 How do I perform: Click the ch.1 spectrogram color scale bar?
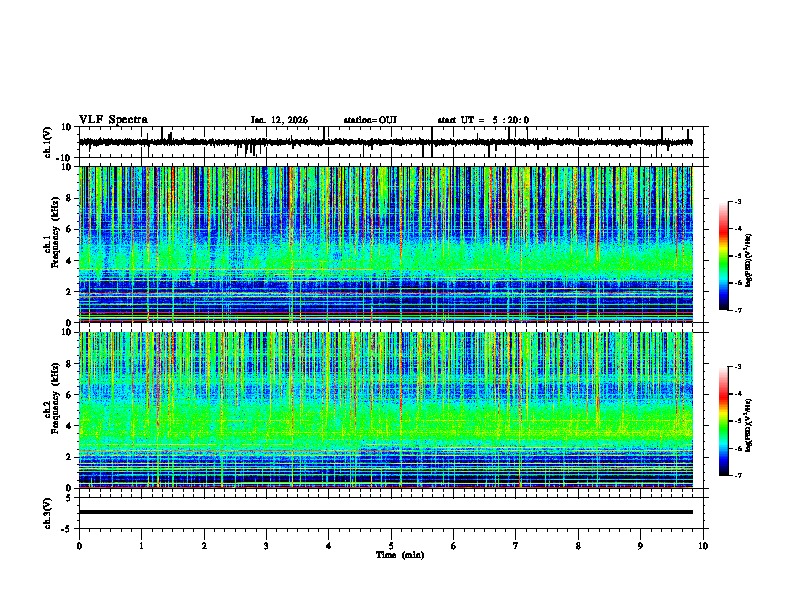point(724,256)
